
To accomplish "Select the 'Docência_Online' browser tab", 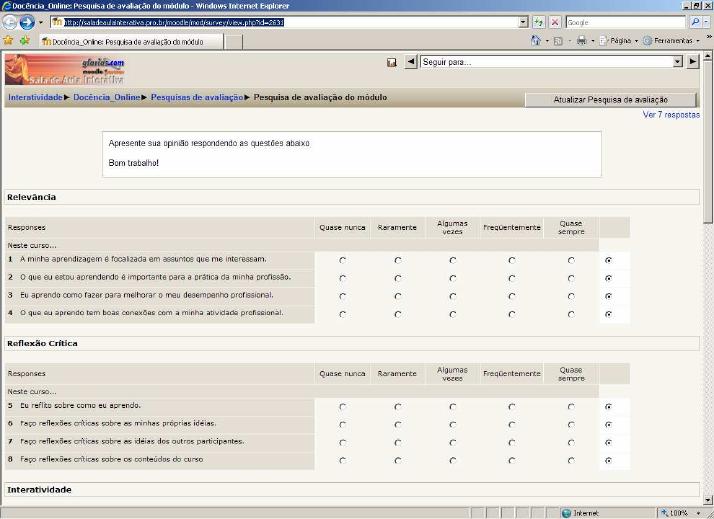I will [130, 41].
